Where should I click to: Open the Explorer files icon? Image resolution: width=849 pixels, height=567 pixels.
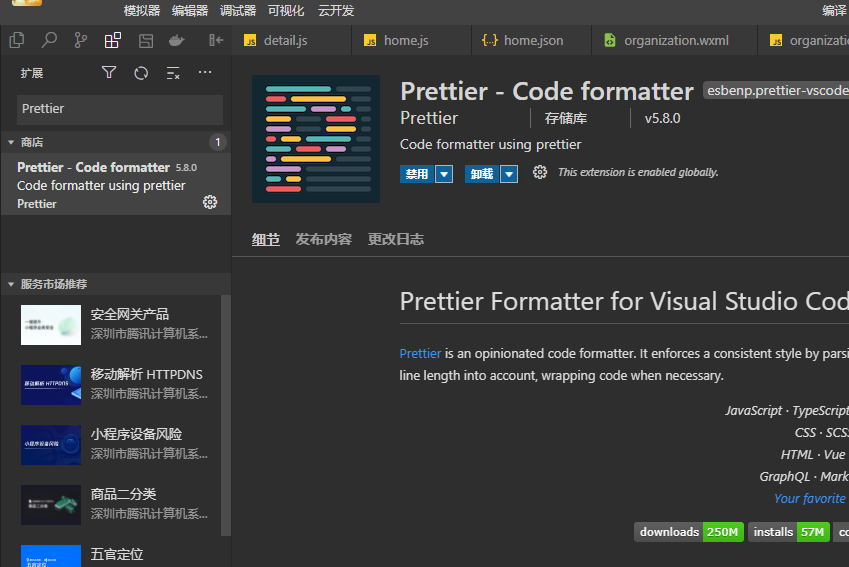[17, 40]
